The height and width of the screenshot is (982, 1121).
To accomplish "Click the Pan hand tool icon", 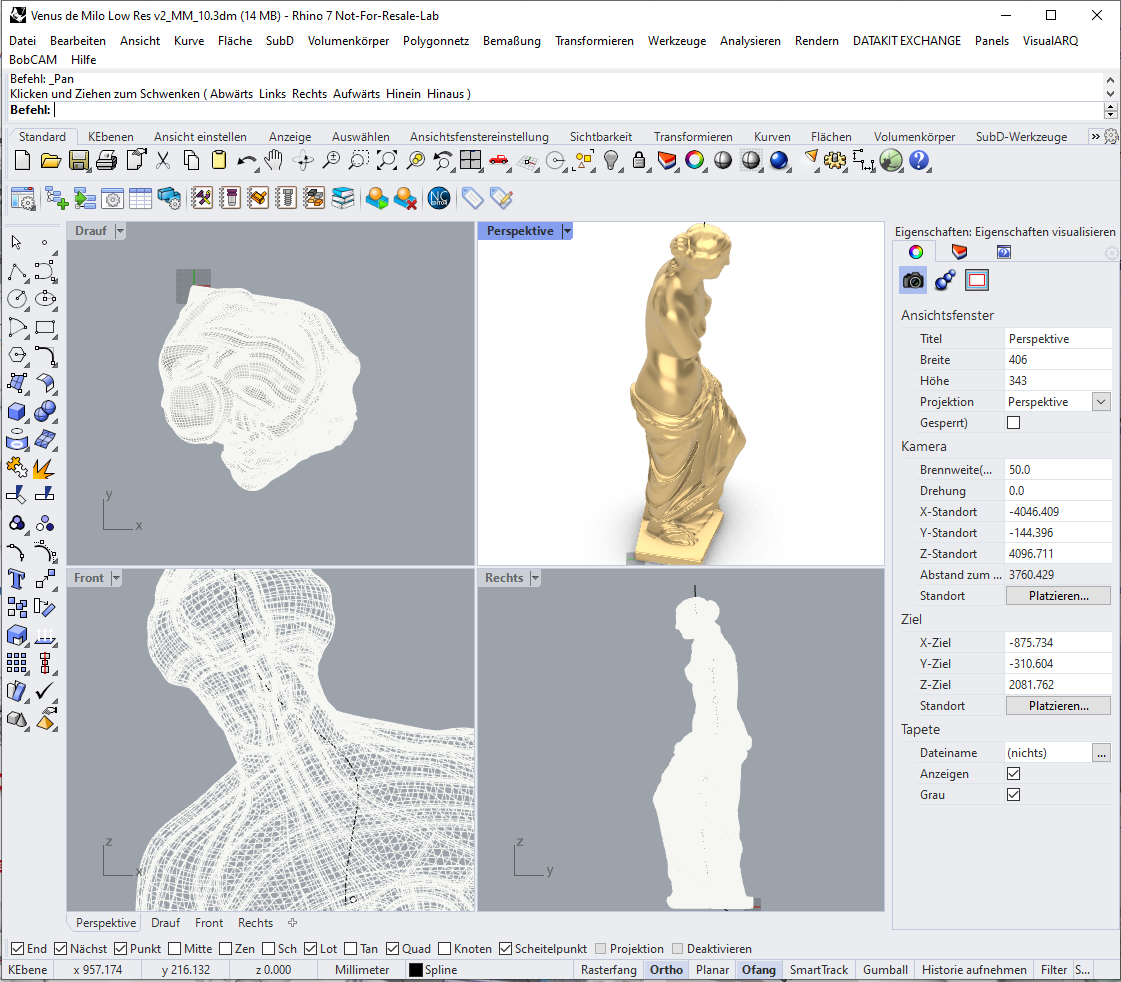I will pos(274,160).
